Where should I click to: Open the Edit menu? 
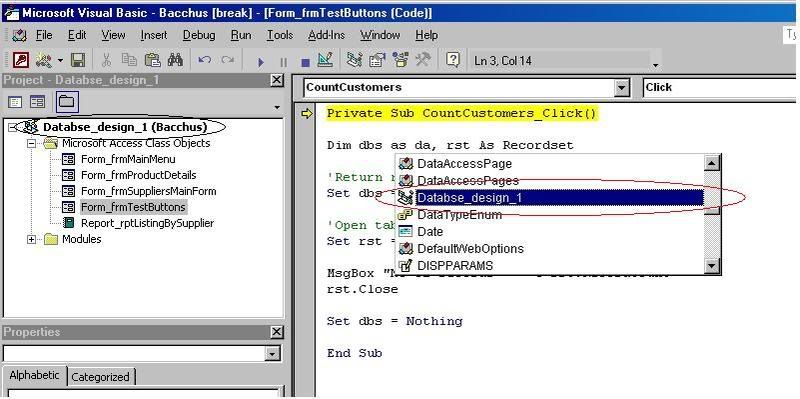pyautogui.click(x=77, y=35)
